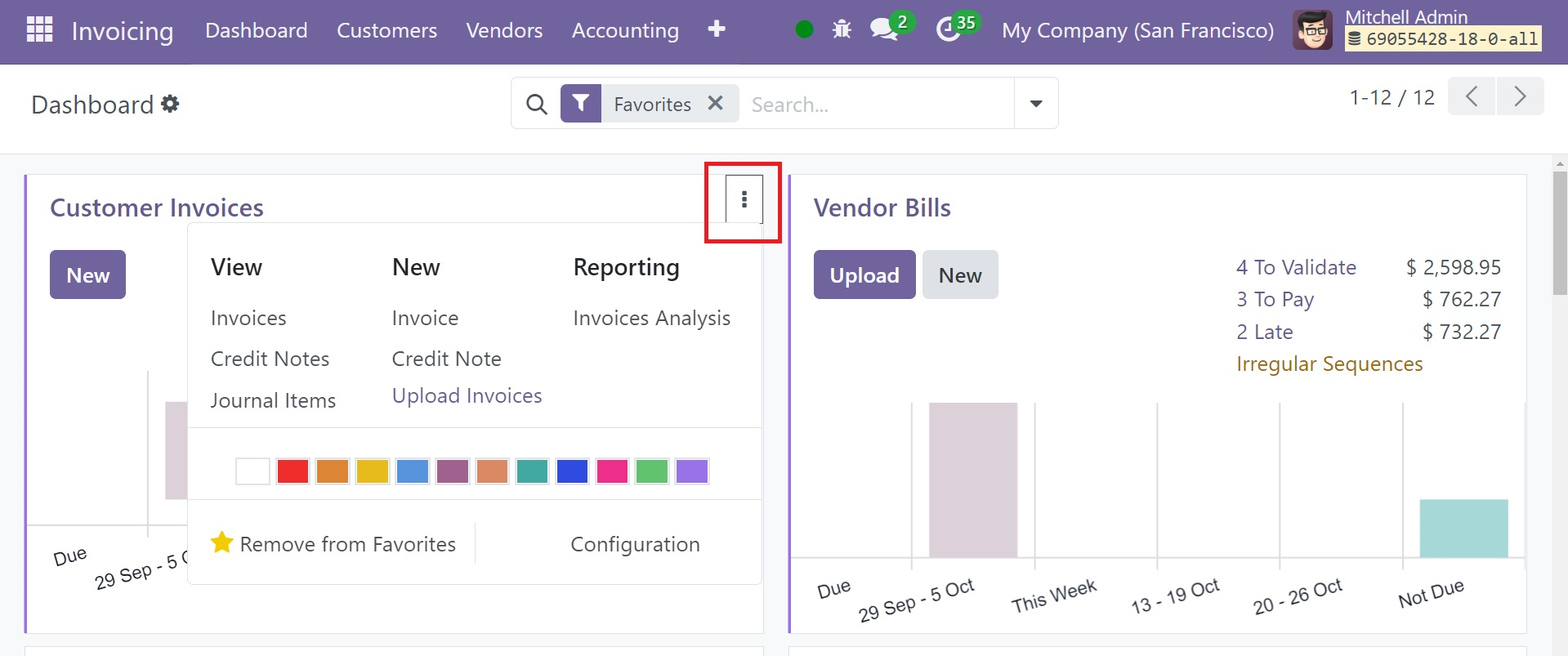The width and height of the screenshot is (1568, 656).
Task: Select Credit Notes under View
Action: point(270,359)
